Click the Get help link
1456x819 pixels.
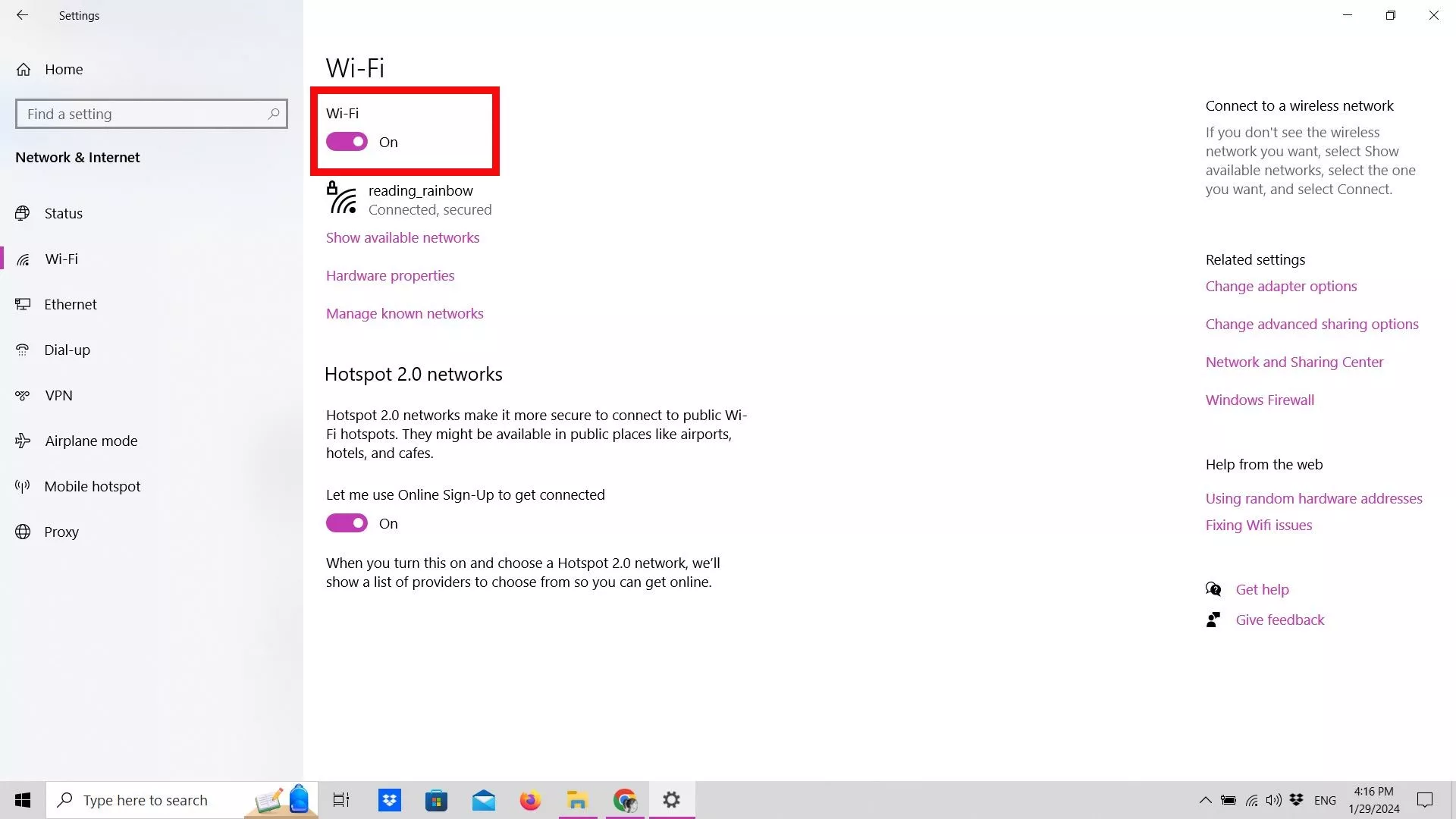(1262, 589)
